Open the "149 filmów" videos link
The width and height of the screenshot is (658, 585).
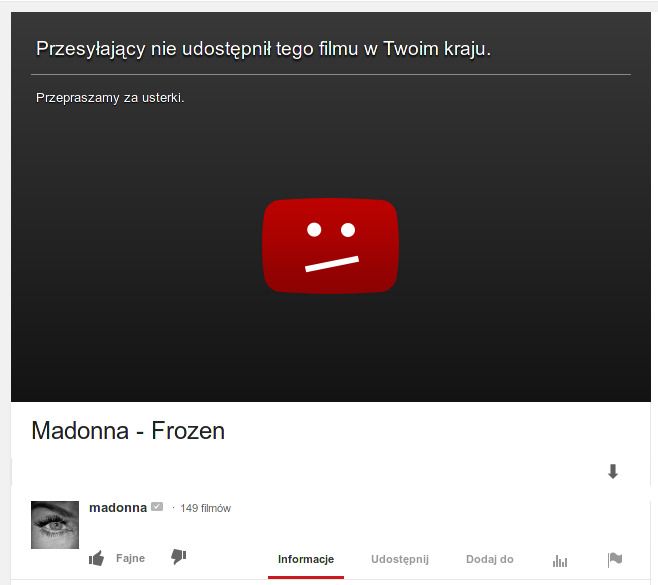[x=206, y=508]
